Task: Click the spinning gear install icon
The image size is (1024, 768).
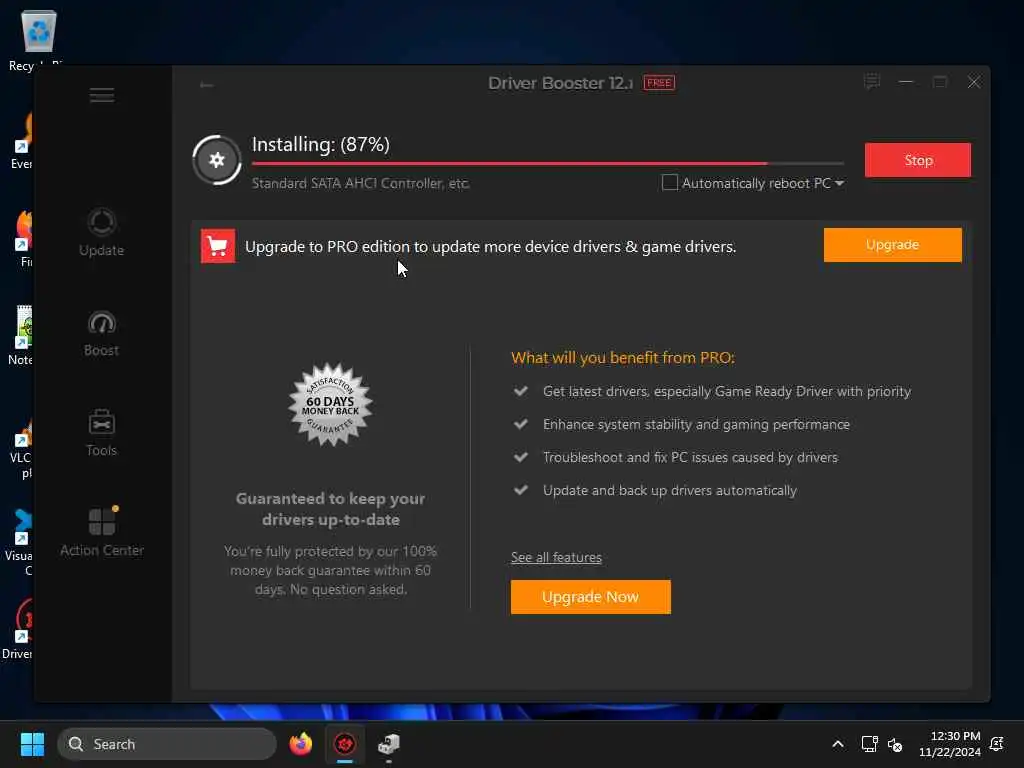Action: point(217,160)
